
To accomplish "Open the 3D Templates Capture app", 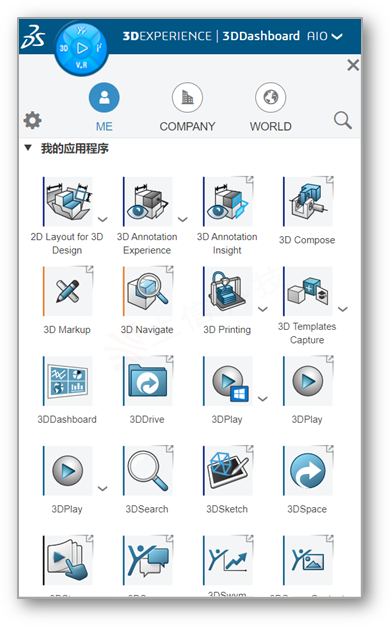I will (x=307, y=291).
